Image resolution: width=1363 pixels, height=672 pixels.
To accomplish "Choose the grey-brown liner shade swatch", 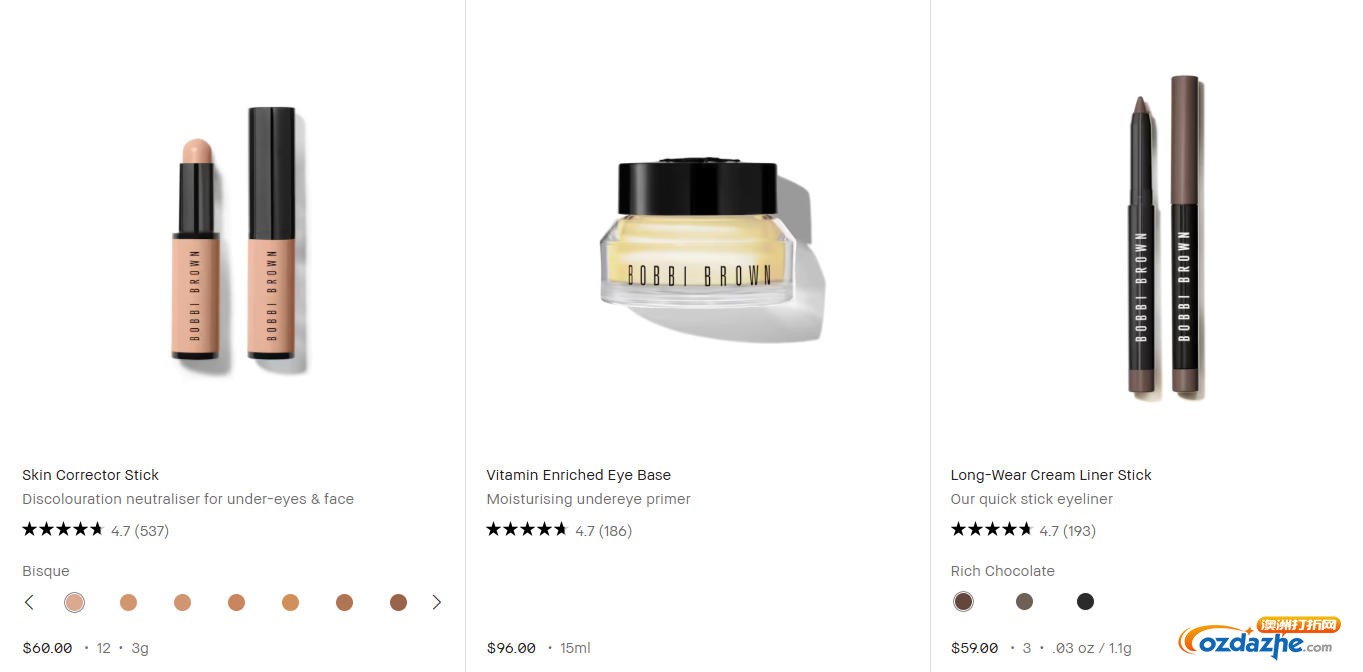I will click(1024, 601).
